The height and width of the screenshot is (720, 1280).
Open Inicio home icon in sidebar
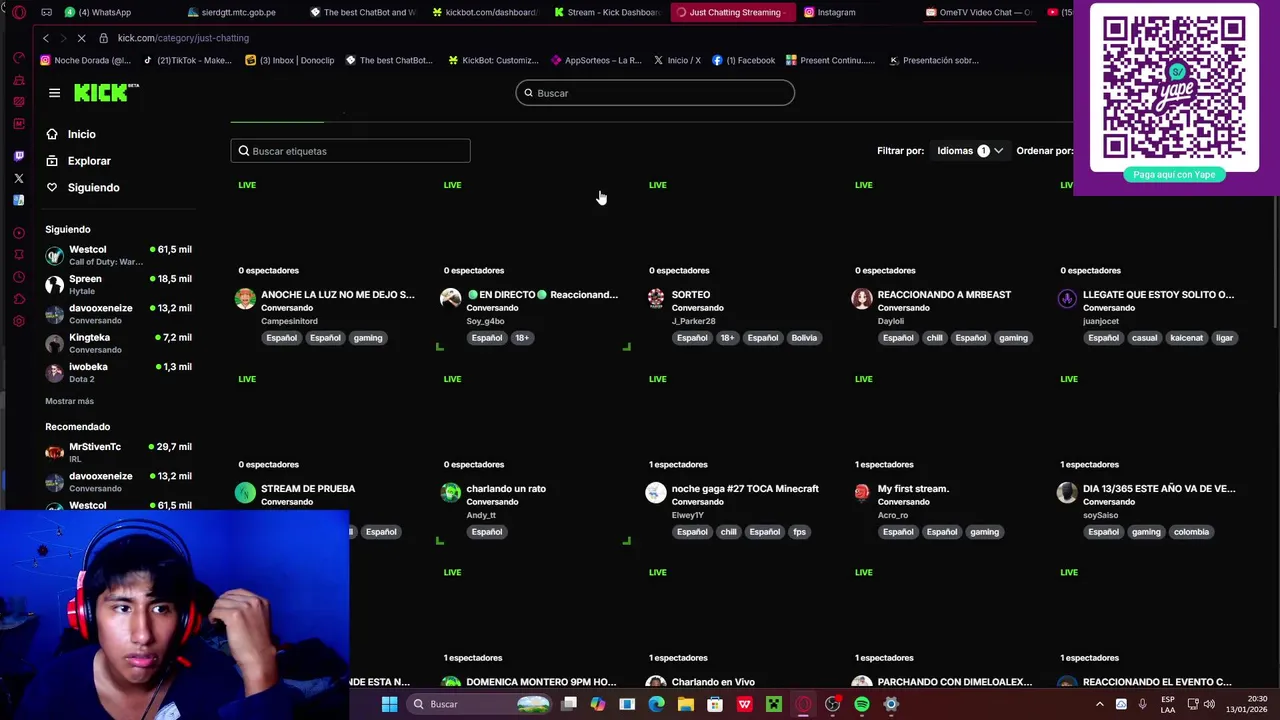[52, 134]
